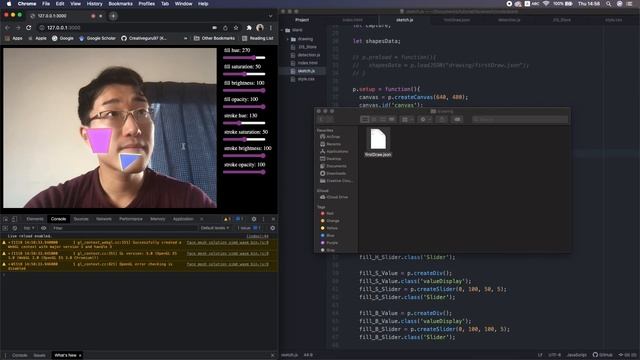Viewport: 640px width, 360px height.
Task: Adjust the stroke opacity slider
Action: point(244,172)
